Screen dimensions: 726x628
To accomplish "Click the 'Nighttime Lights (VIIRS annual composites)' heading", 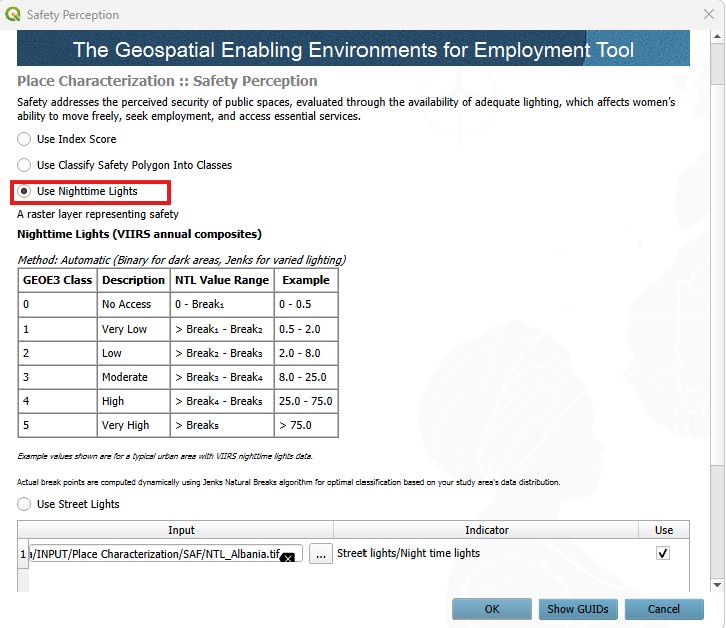I will pos(139,234).
